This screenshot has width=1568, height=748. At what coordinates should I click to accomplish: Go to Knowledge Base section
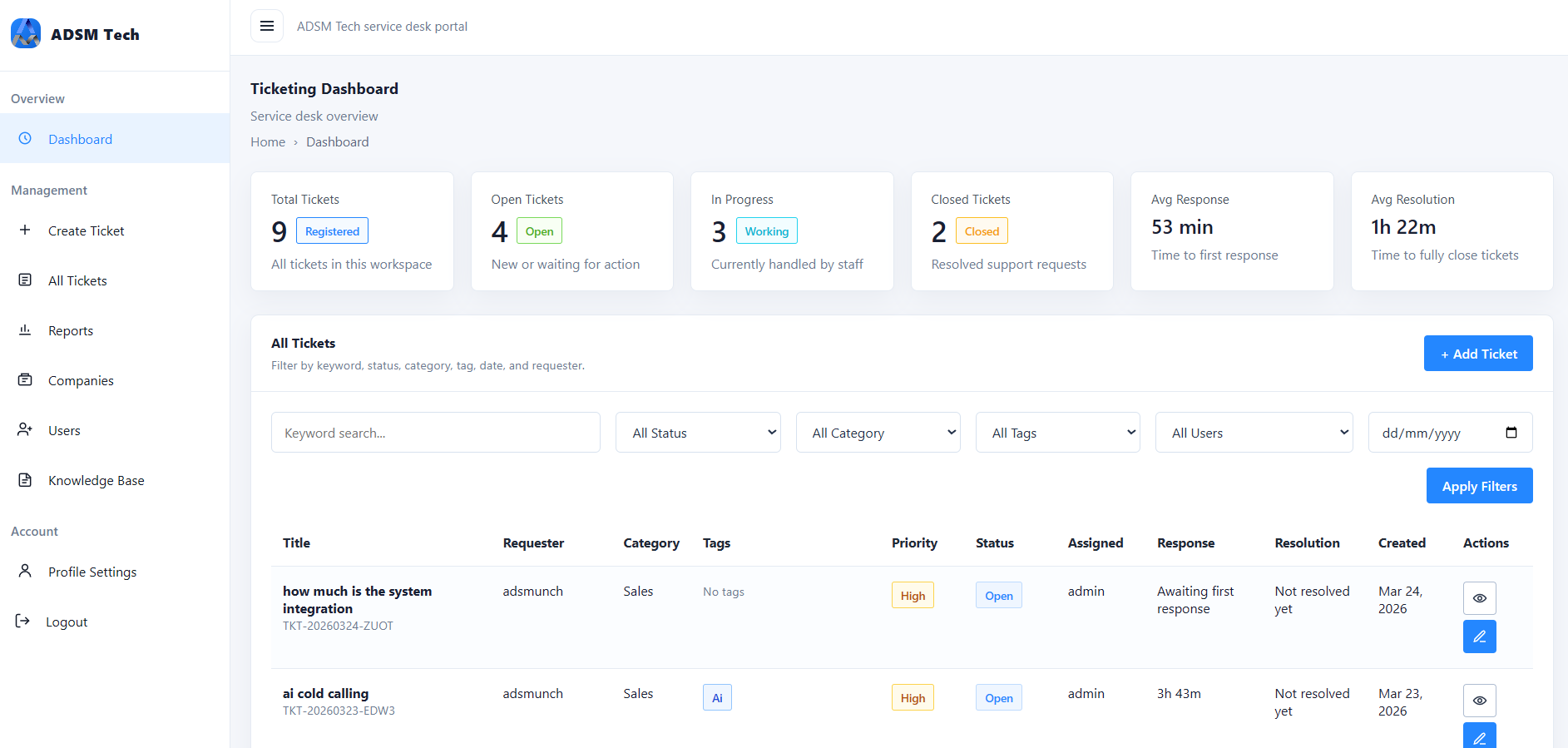[96, 480]
